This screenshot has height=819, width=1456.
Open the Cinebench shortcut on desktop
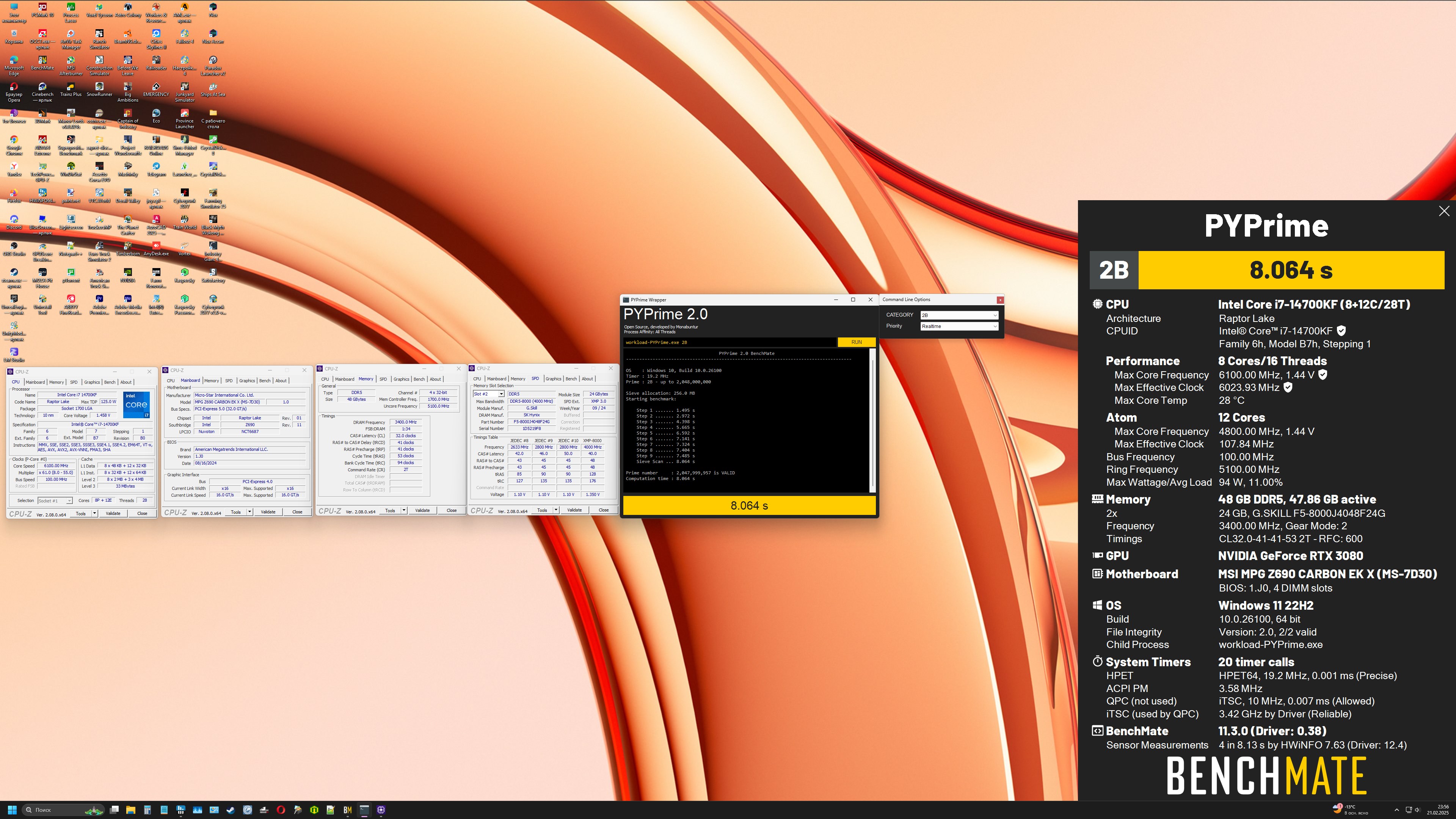pyautogui.click(x=42, y=92)
